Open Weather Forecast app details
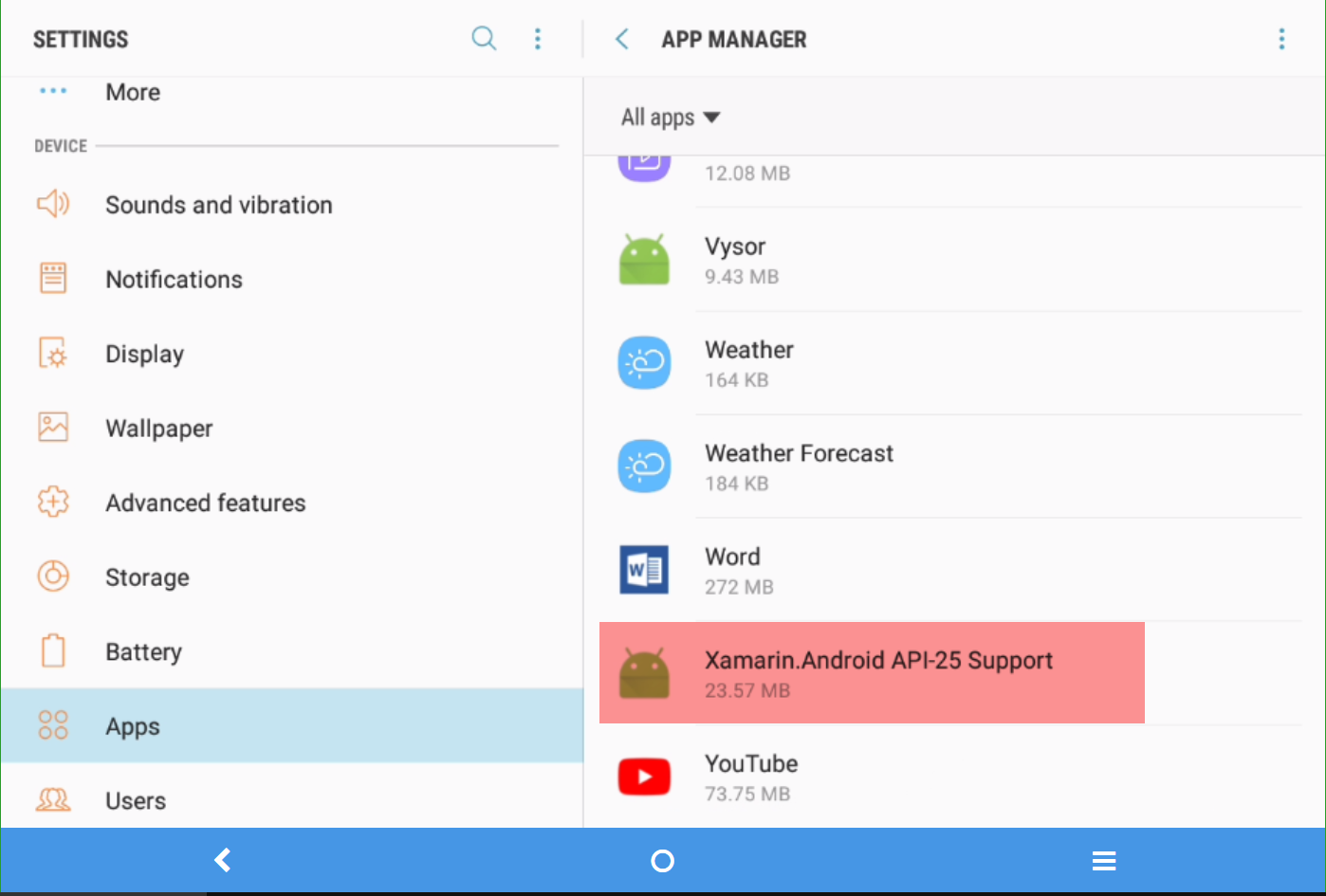Viewport: 1326px width, 896px height. click(954, 466)
